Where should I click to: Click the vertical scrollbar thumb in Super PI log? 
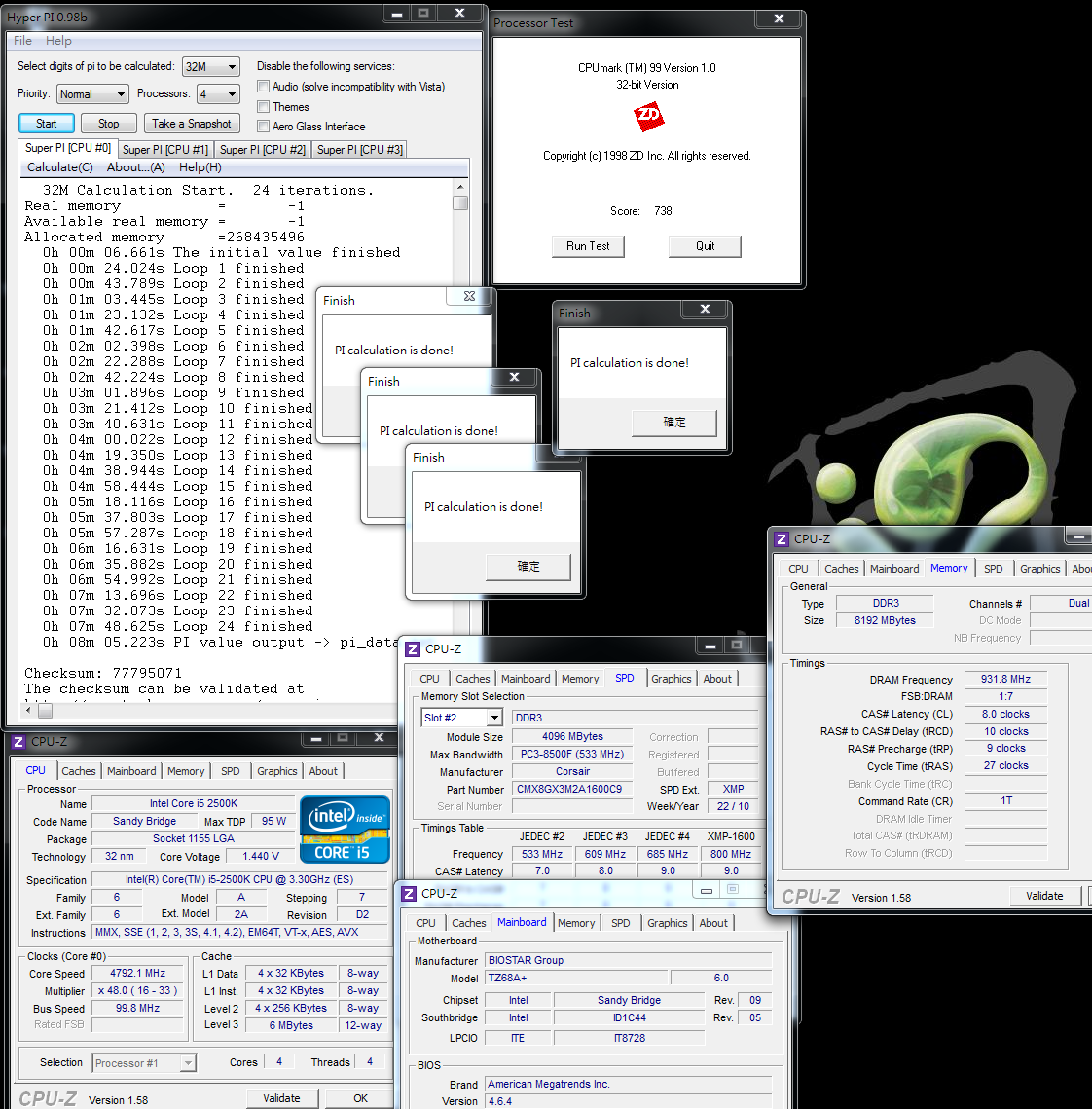pyautogui.click(x=460, y=203)
